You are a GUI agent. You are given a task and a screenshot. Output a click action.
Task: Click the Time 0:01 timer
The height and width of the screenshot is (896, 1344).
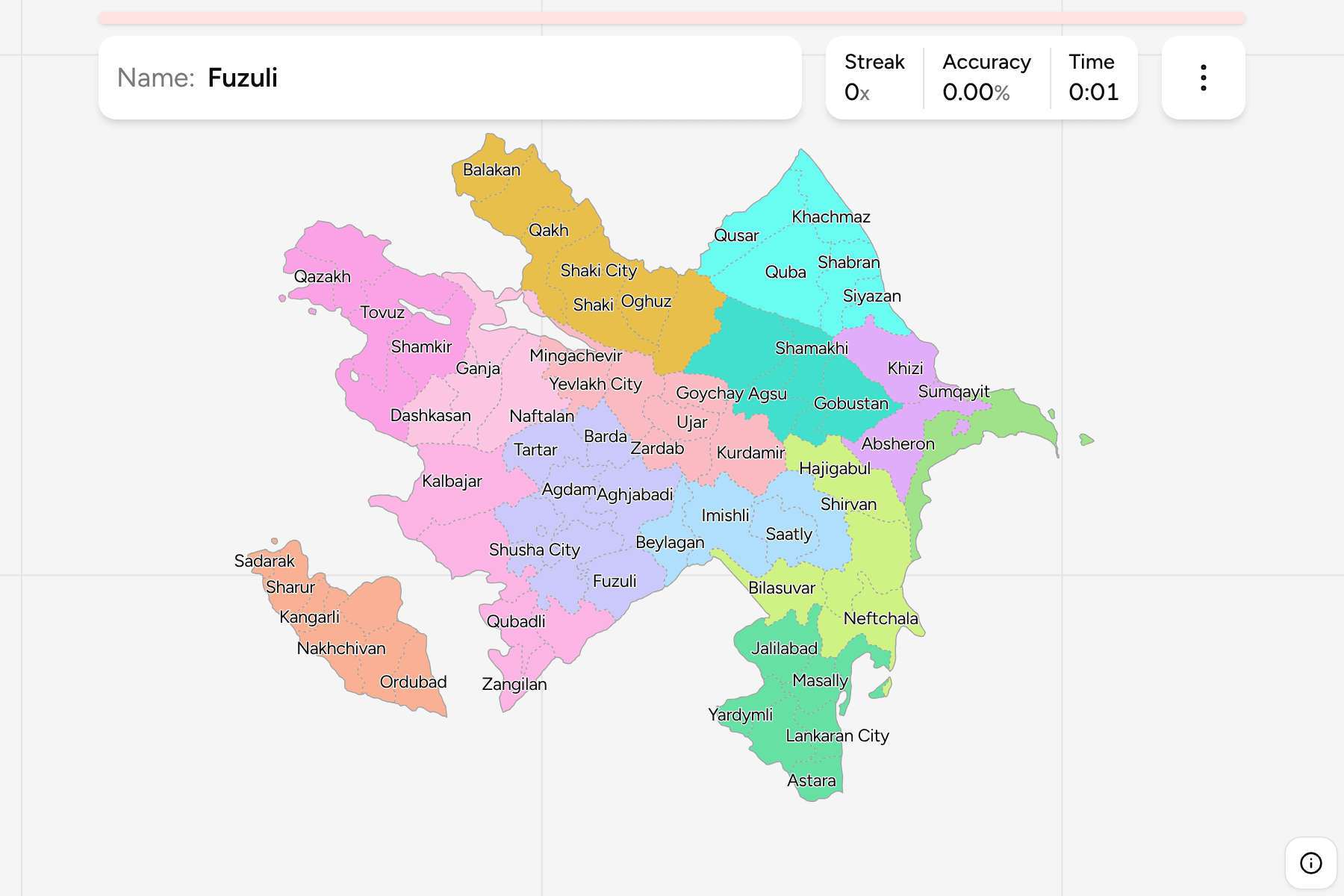(1093, 78)
